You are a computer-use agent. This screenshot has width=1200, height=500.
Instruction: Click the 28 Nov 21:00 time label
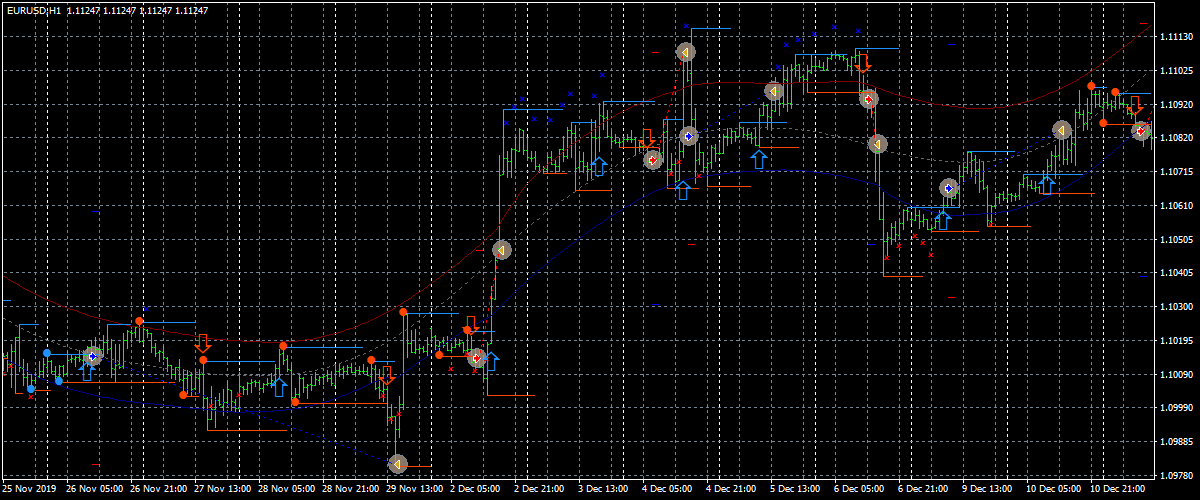pos(351,490)
